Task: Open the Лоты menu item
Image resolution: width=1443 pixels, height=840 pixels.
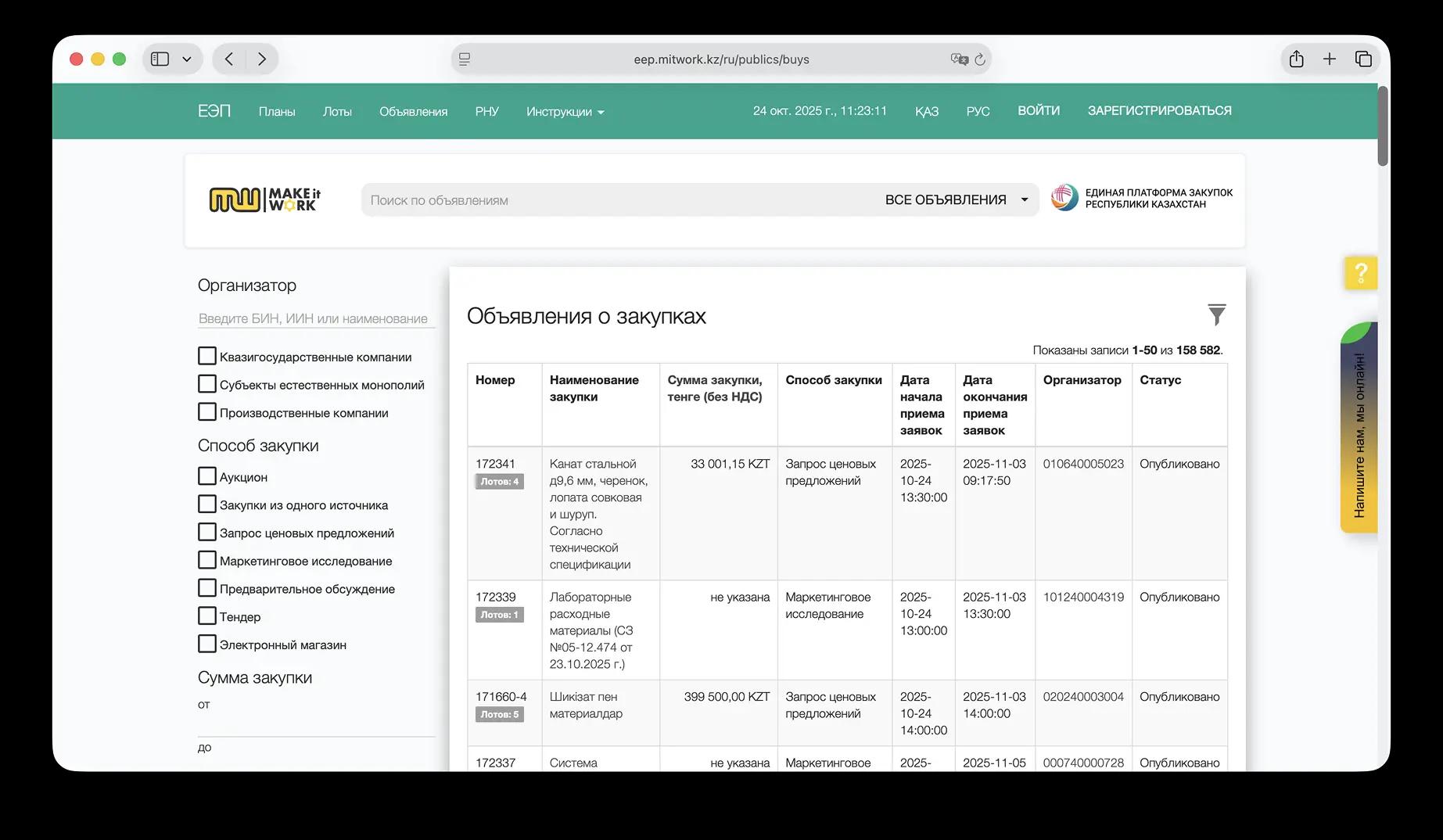Action: click(337, 112)
